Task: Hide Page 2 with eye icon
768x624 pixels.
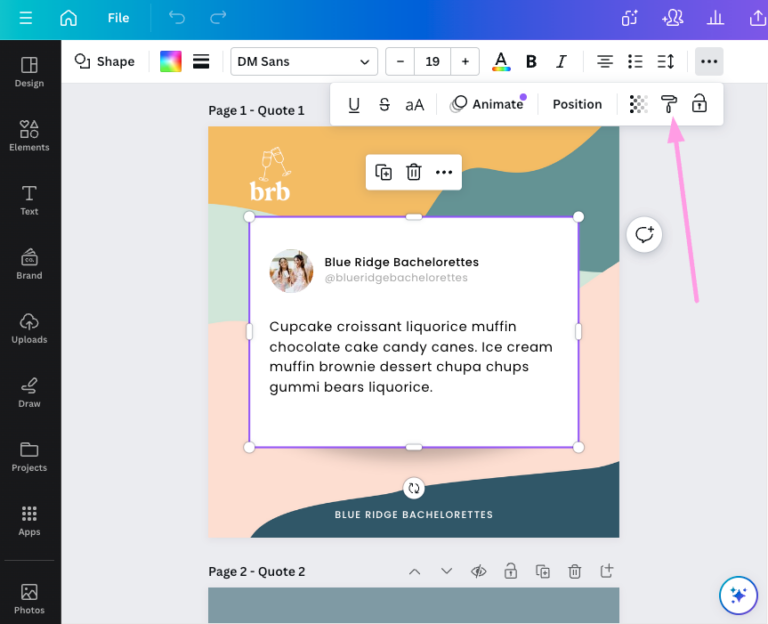Action: [478, 571]
